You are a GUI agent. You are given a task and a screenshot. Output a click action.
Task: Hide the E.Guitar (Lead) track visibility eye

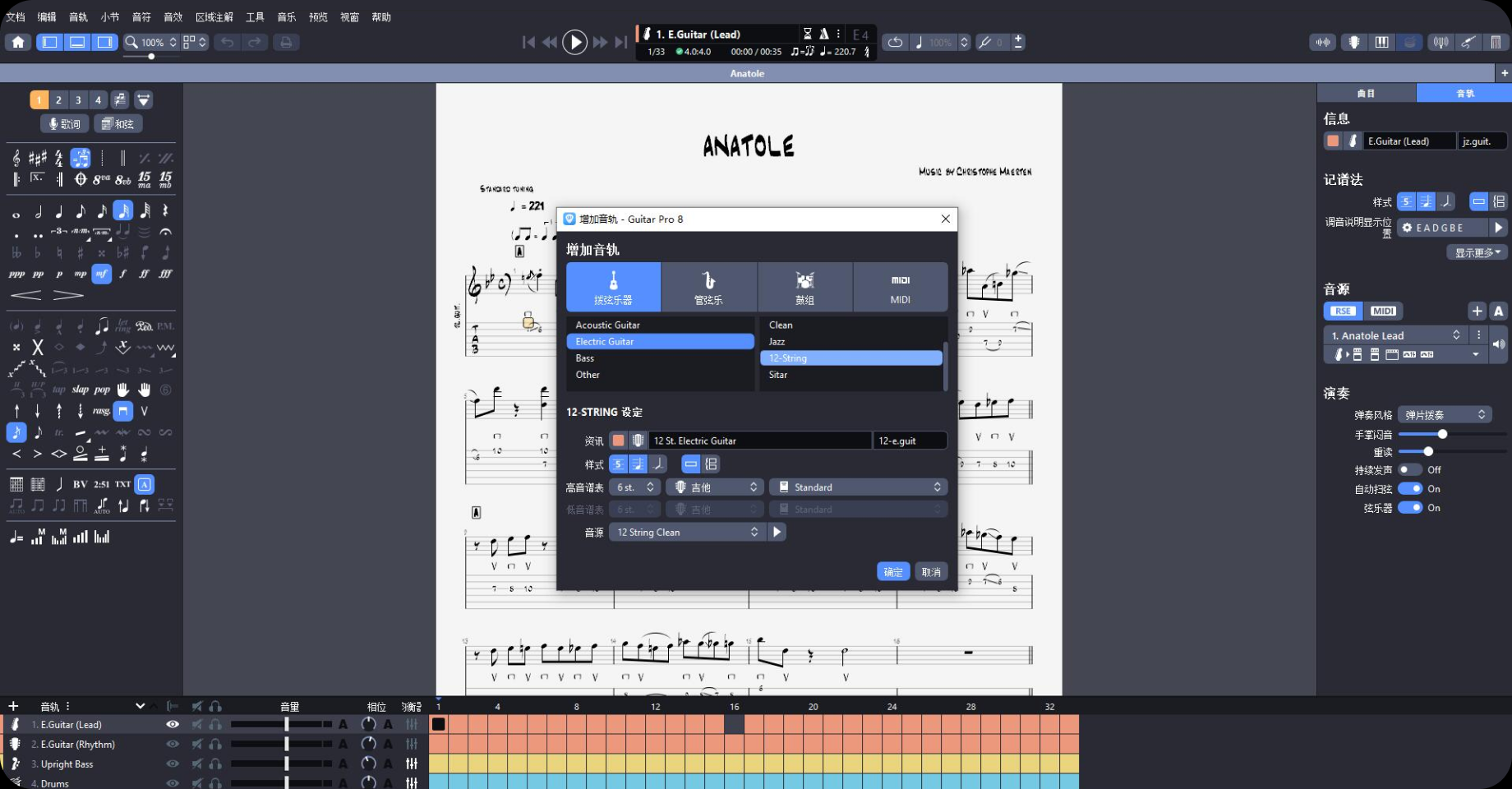[x=172, y=724]
